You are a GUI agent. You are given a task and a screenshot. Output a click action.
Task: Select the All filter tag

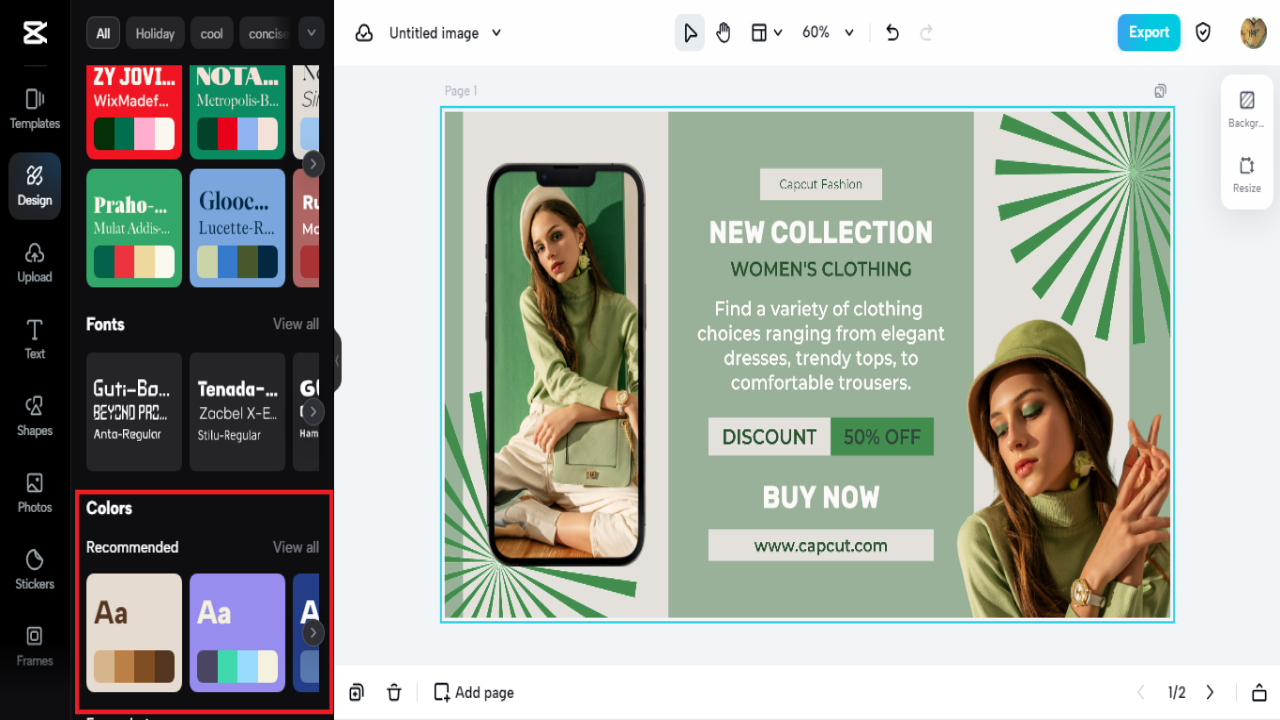point(103,33)
